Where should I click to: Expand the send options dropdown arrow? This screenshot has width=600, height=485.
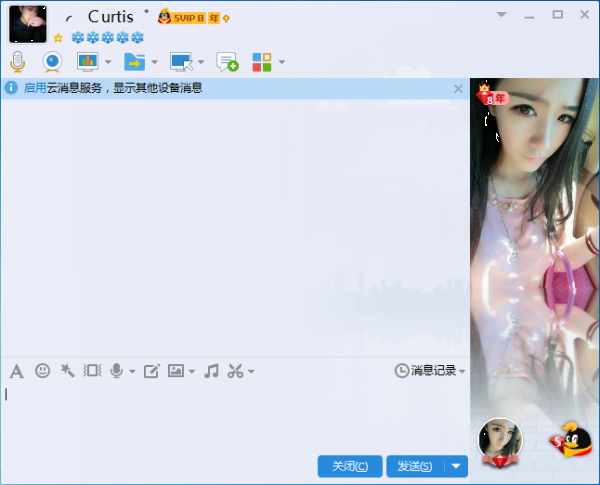coord(456,466)
